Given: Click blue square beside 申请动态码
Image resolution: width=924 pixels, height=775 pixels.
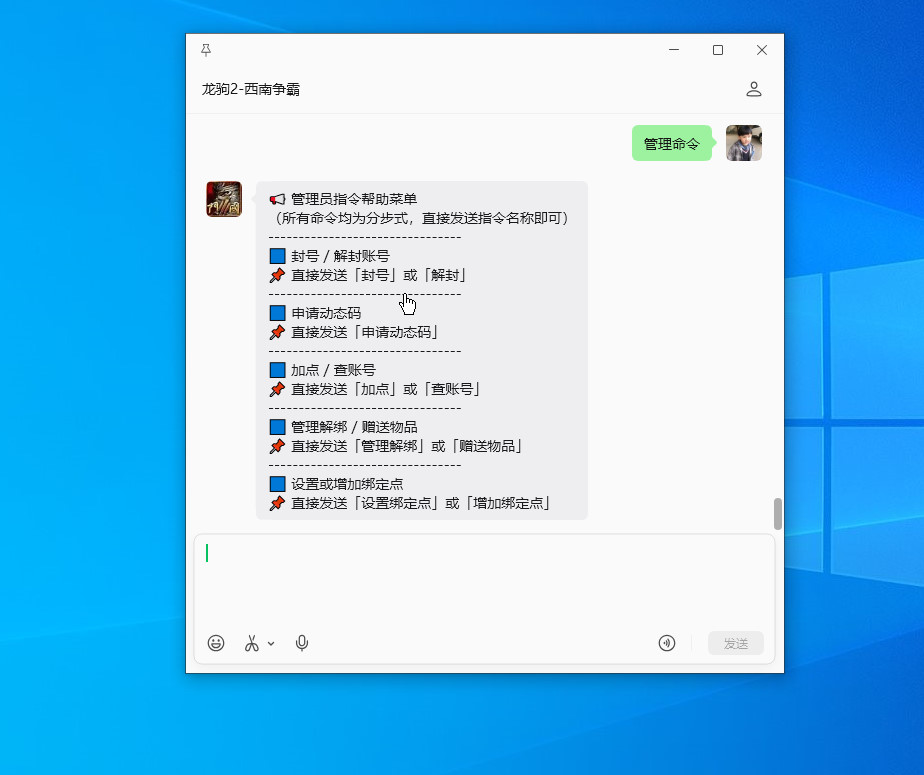Looking at the screenshot, I should pyautogui.click(x=278, y=313).
